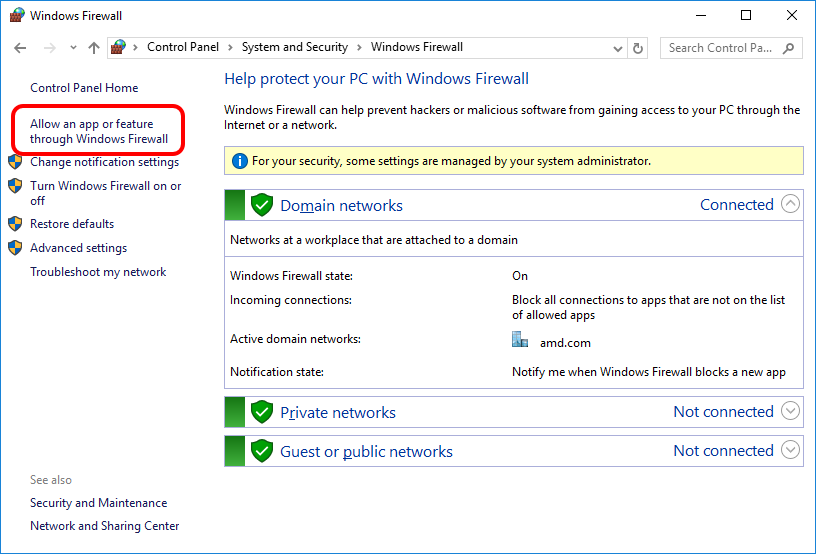Click the refresh button beside address bar

pos(641,48)
